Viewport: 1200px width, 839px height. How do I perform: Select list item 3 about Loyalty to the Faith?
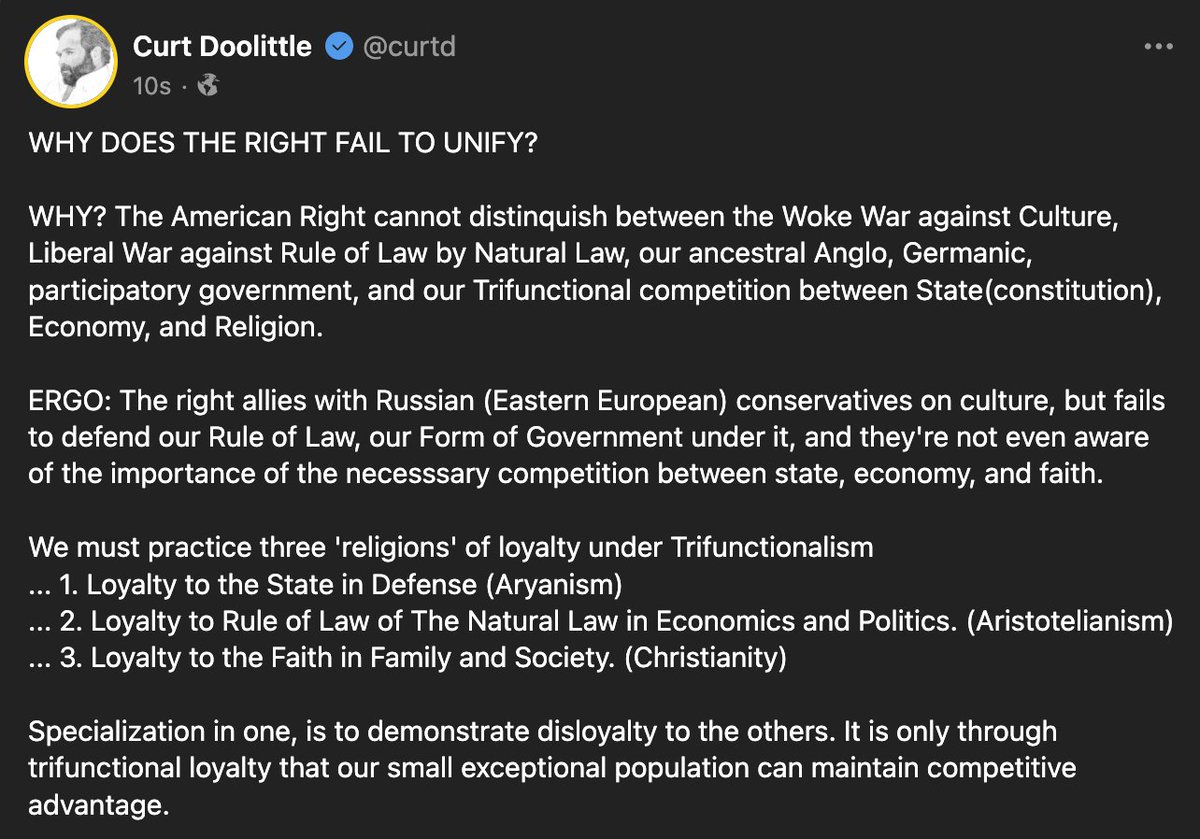pyautogui.click(x=408, y=658)
